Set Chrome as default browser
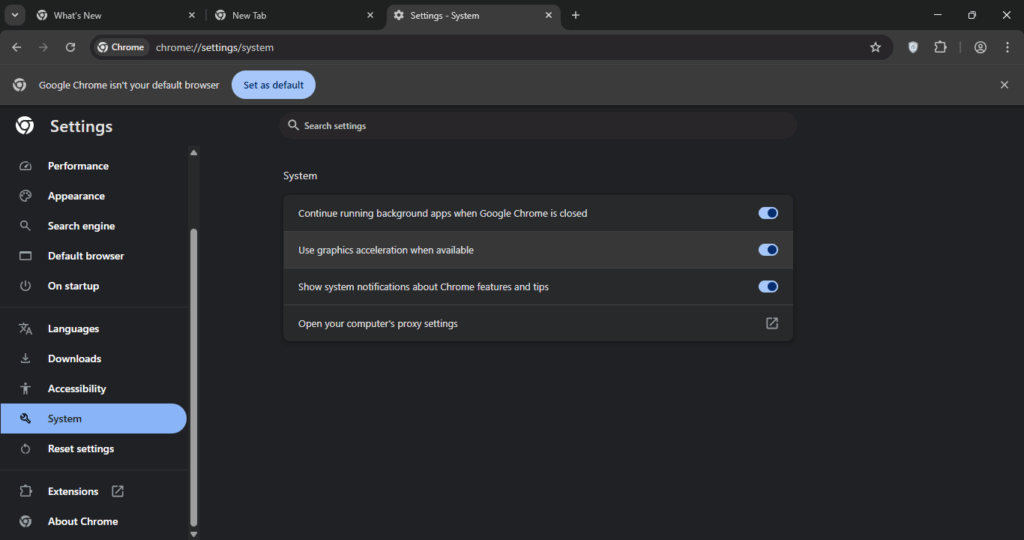Screen dimensions: 1024x540 (273, 85)
